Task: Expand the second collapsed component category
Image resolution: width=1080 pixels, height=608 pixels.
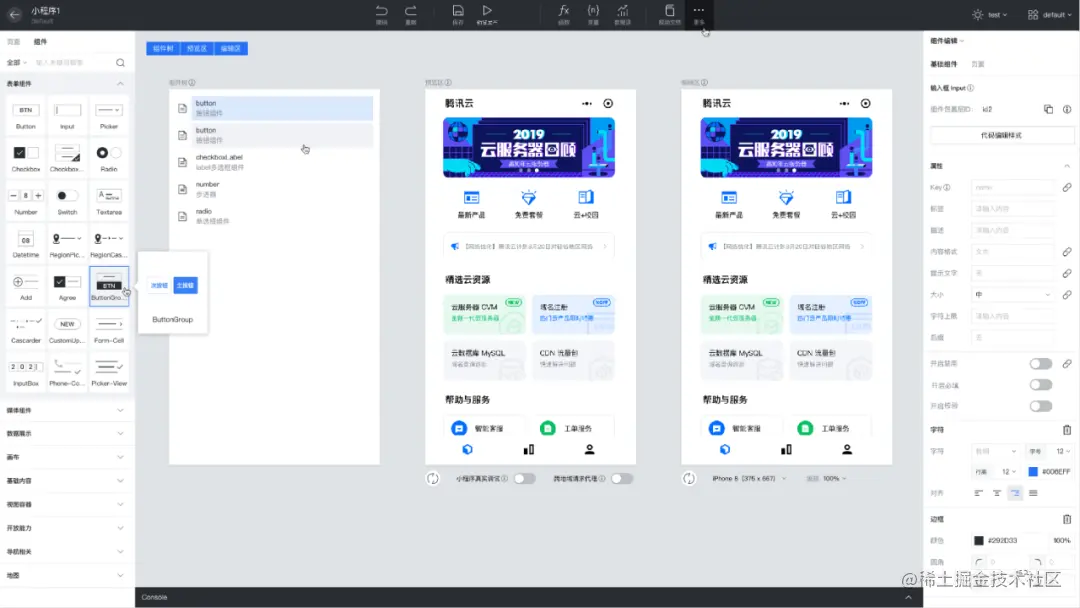Action: 121,434
